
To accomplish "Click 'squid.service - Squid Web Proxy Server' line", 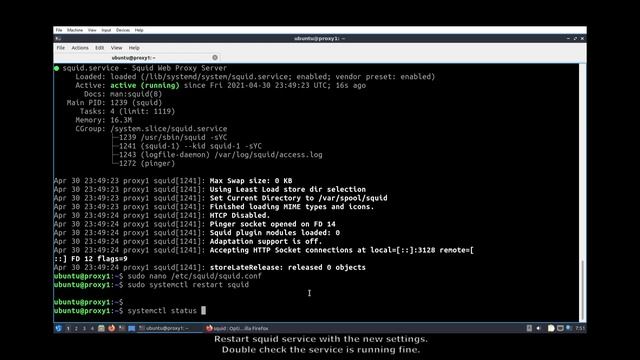I will [x=144, y=68].
